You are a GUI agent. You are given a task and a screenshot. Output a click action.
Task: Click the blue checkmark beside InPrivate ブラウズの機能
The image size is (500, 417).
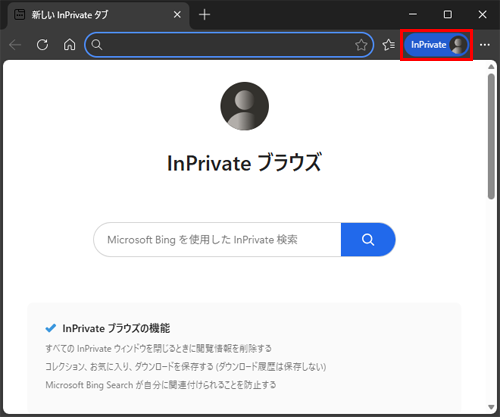point(51,328)
